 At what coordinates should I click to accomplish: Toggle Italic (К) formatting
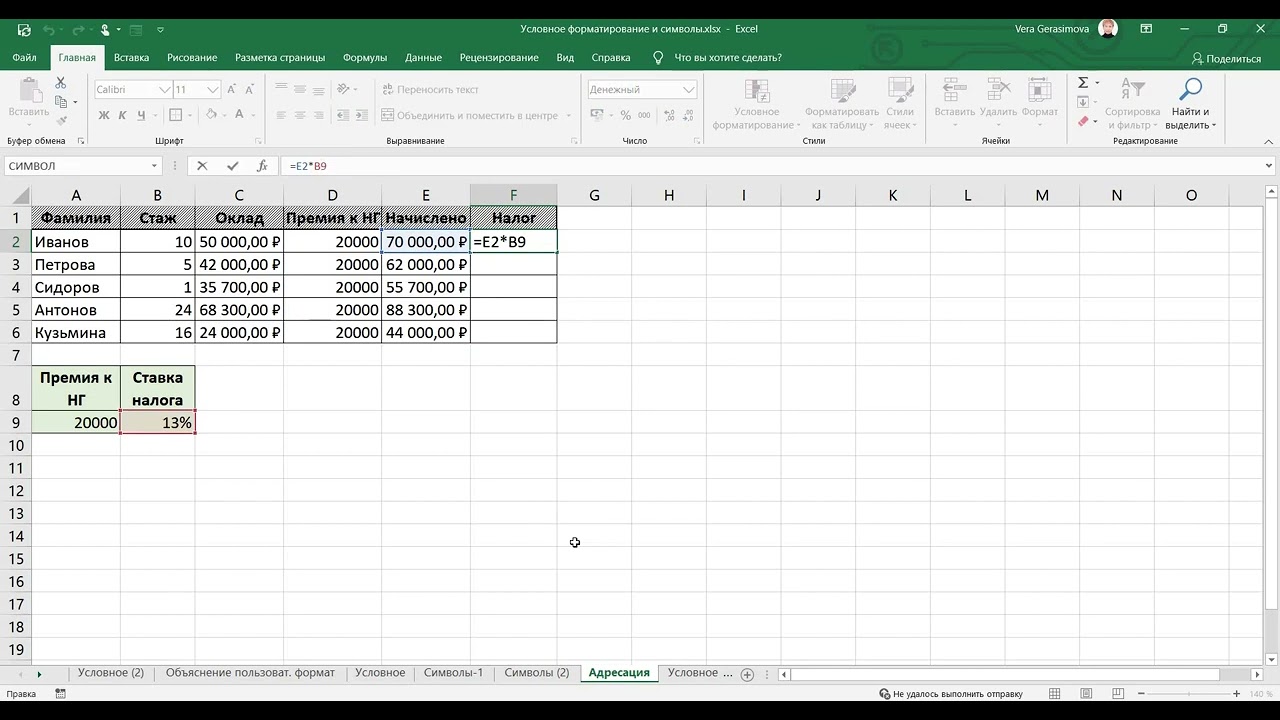[123, 116]
